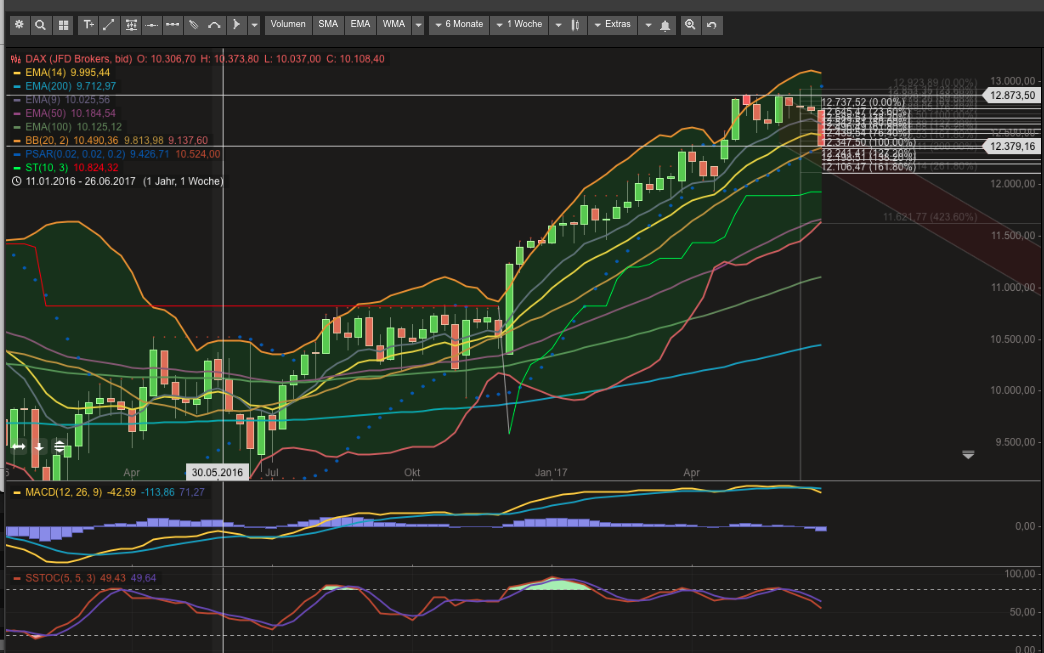Open the chart grid layout icon
Screen dimensions: 1044x653
pyautogui.click(x=63, y=25)
